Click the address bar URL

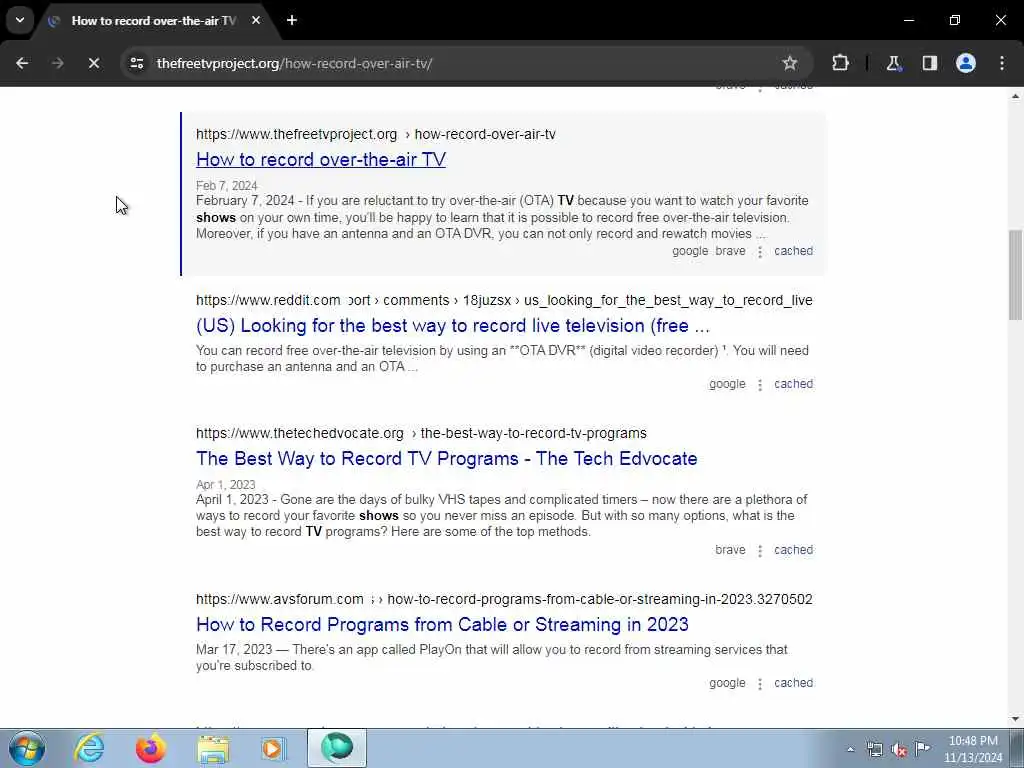pos(294,63)
